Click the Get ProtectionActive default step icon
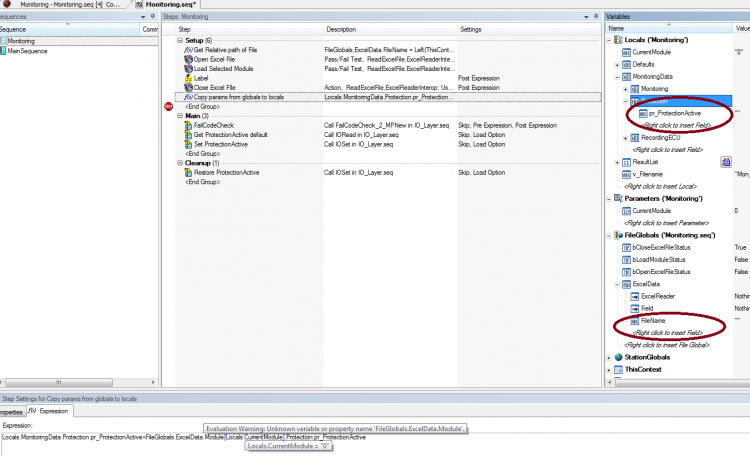Viewport: 750px width, 456px height. pos(188,135)
